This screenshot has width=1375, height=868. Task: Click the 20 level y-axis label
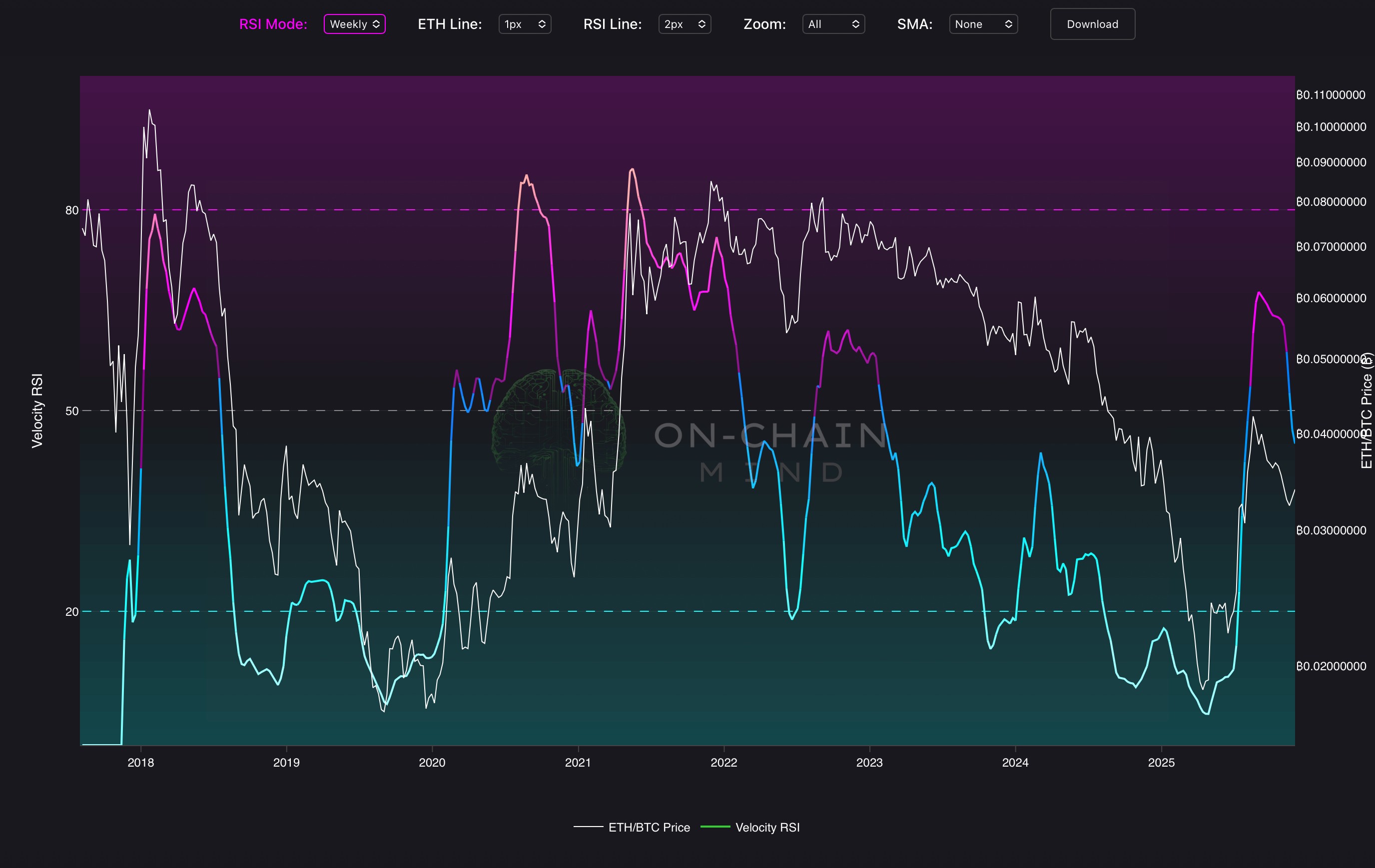(x=71, y=612)
